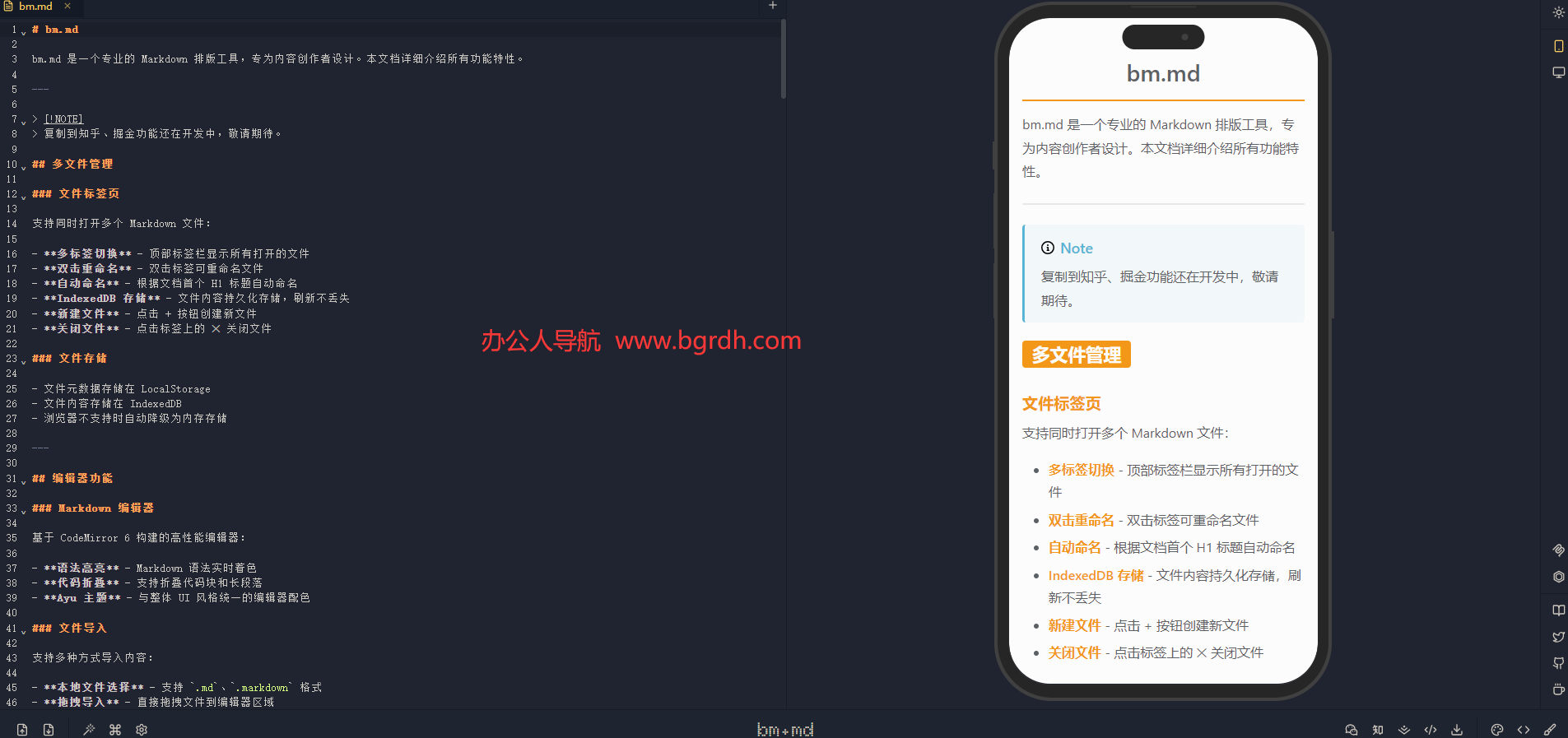This screenshot has width=1568, height=738.
Task: Click the Note callout label in preview
Action: pos(1076,248)
